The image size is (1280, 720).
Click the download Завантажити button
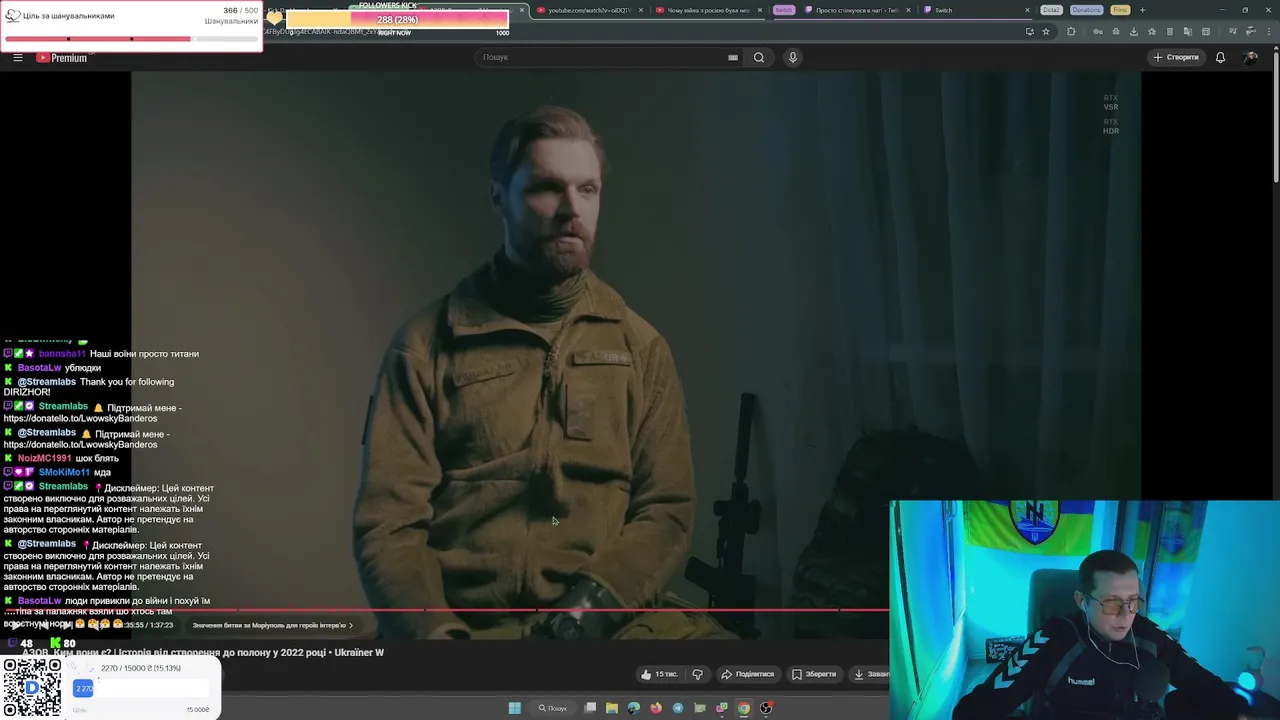coord(870,674)
